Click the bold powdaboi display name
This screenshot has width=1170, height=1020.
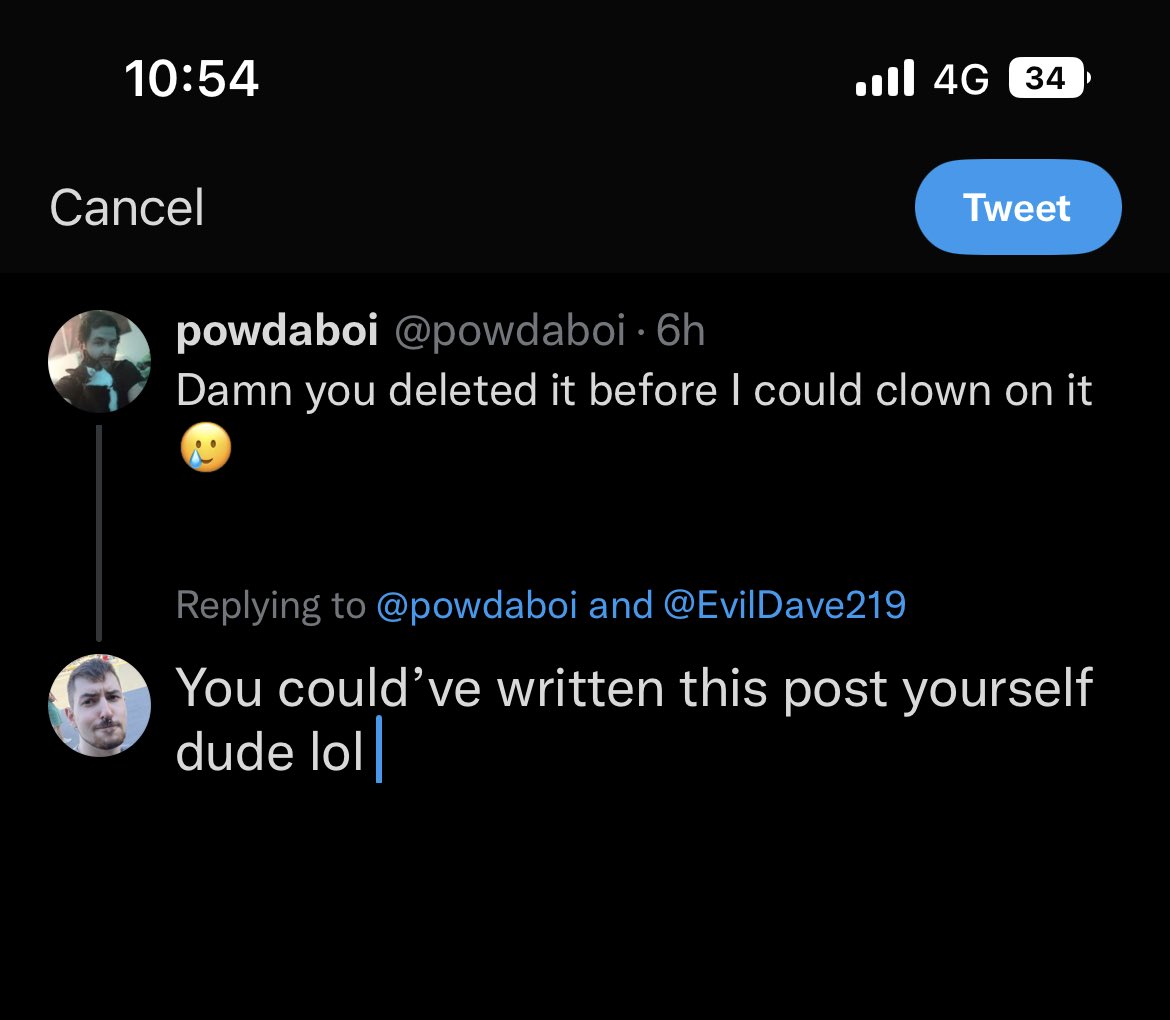[277, 331]
